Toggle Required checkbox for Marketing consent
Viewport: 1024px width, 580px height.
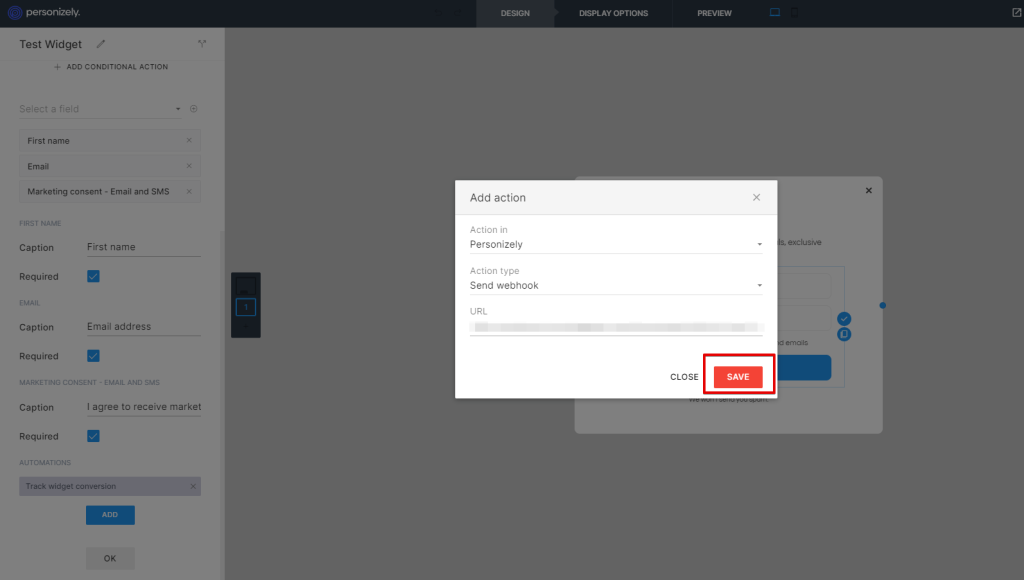click(93, 436)
